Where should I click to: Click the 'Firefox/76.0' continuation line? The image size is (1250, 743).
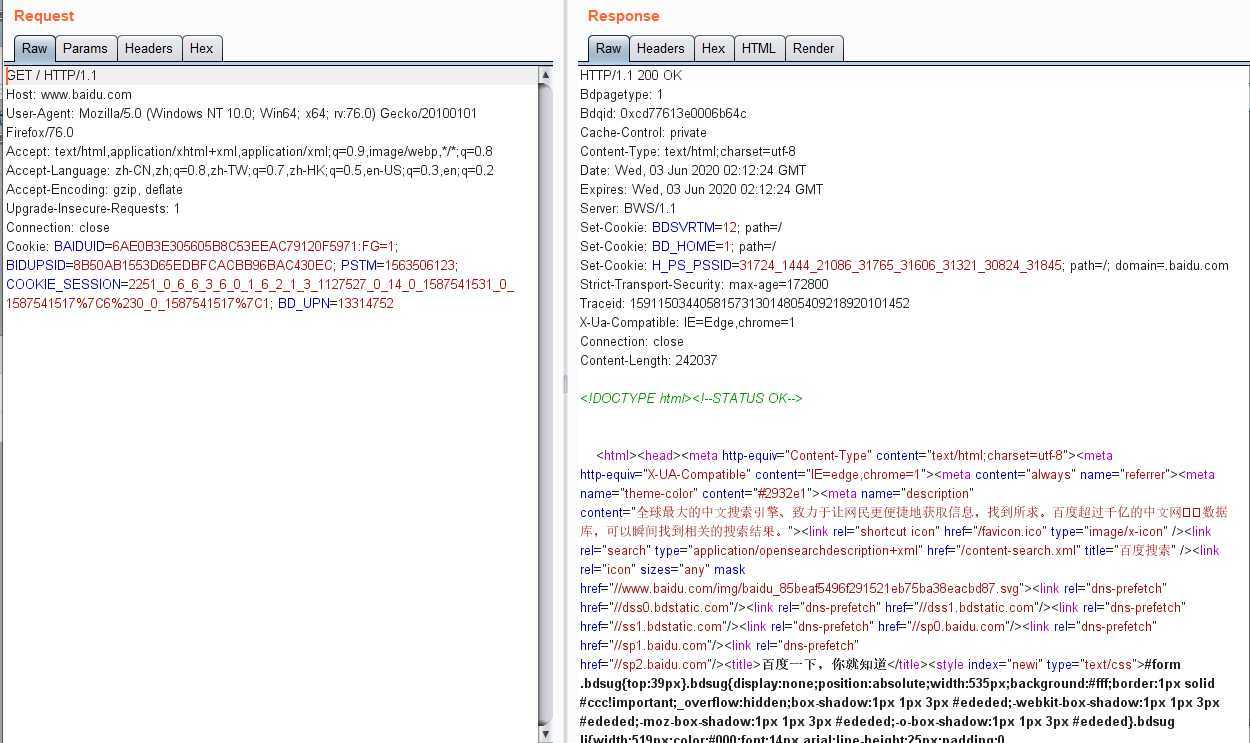click(40, 132)
